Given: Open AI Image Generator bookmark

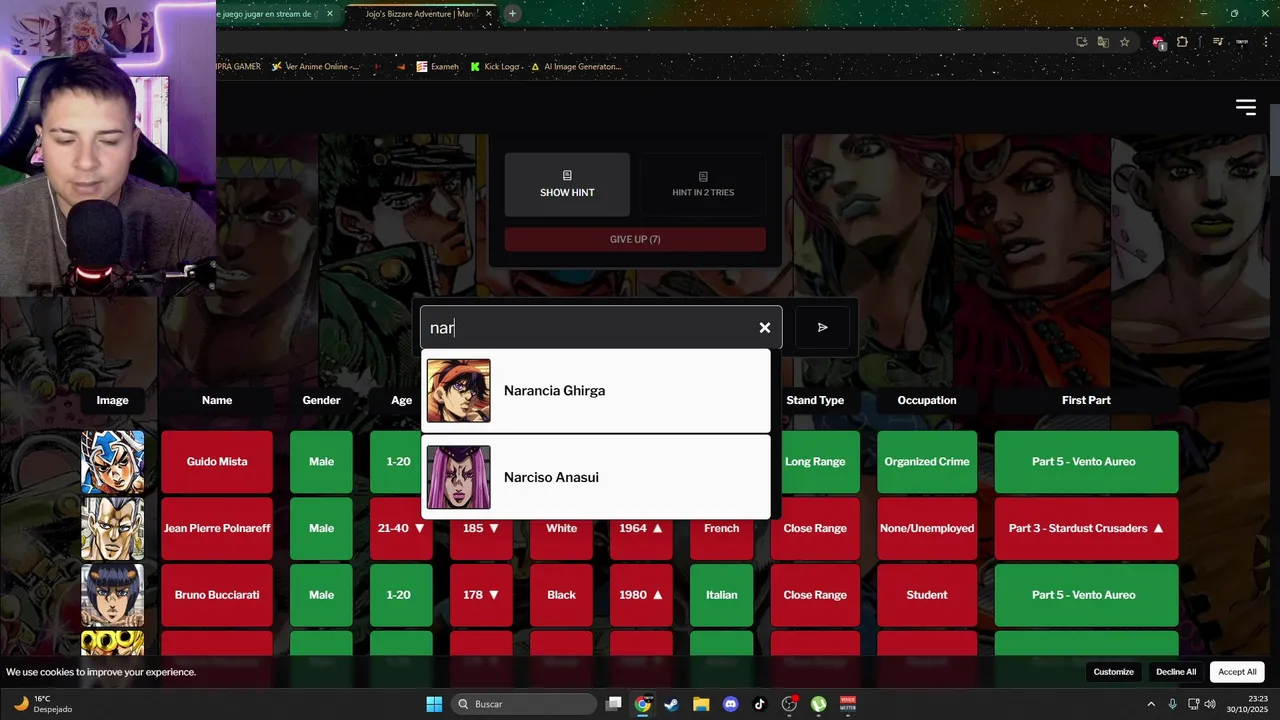Looking at the screenshot, I should click(x=576, y=67).
